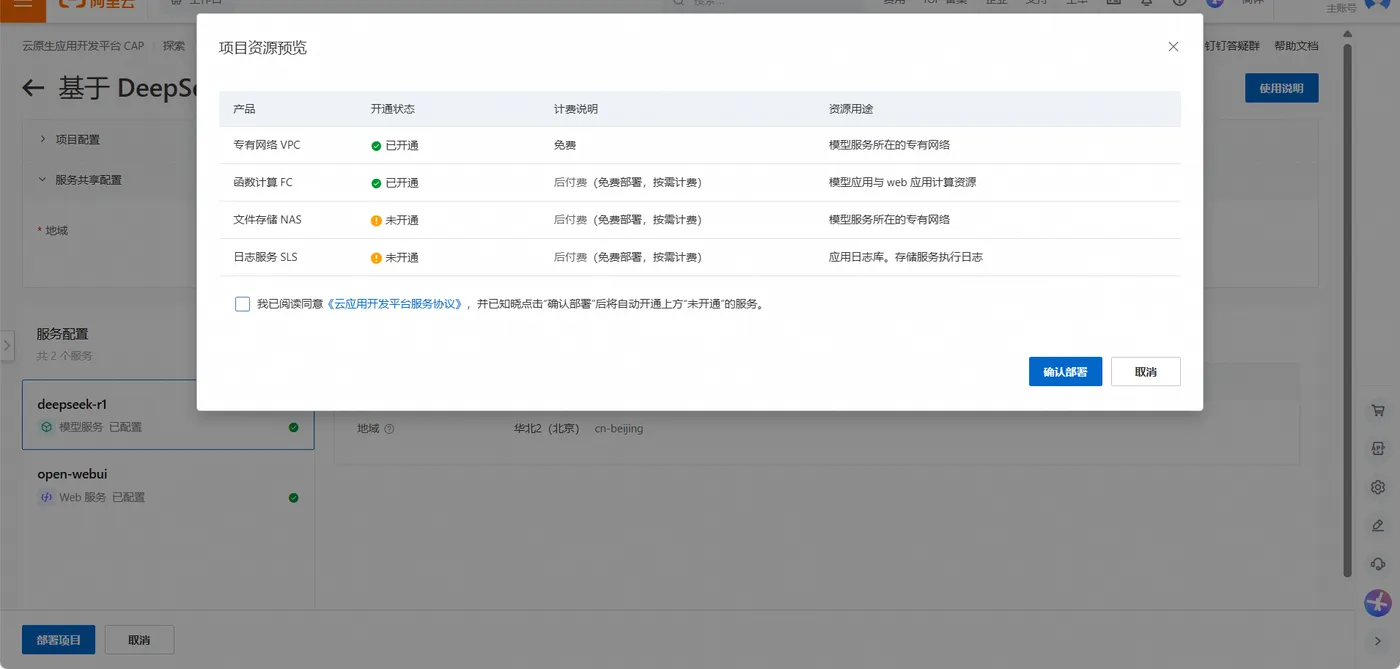Click the 计费说明 column header
This screenshot has height=669, width=1400.
click(576, 109)
